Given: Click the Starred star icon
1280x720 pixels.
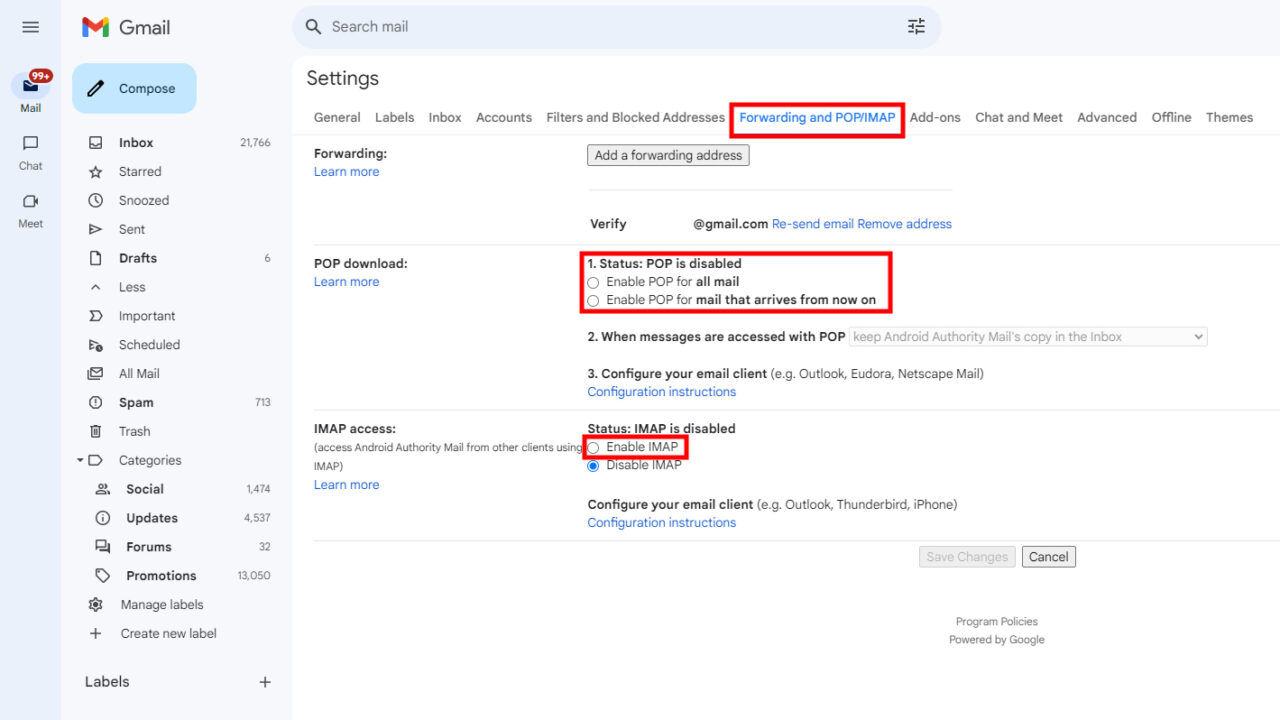Looking at the screenshot, I should (96, 172).
